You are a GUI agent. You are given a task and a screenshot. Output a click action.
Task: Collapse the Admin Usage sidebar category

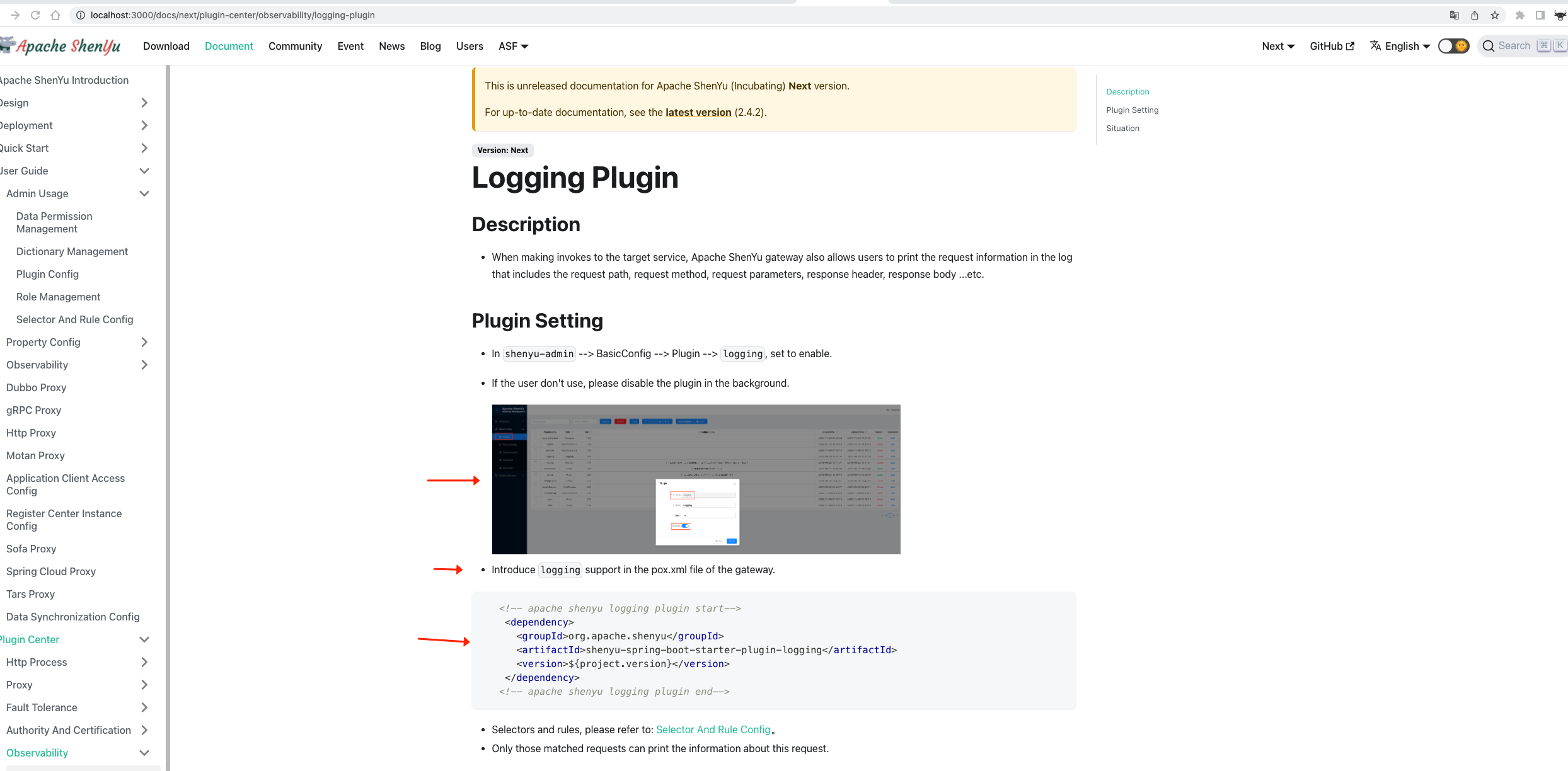point(144,193)
